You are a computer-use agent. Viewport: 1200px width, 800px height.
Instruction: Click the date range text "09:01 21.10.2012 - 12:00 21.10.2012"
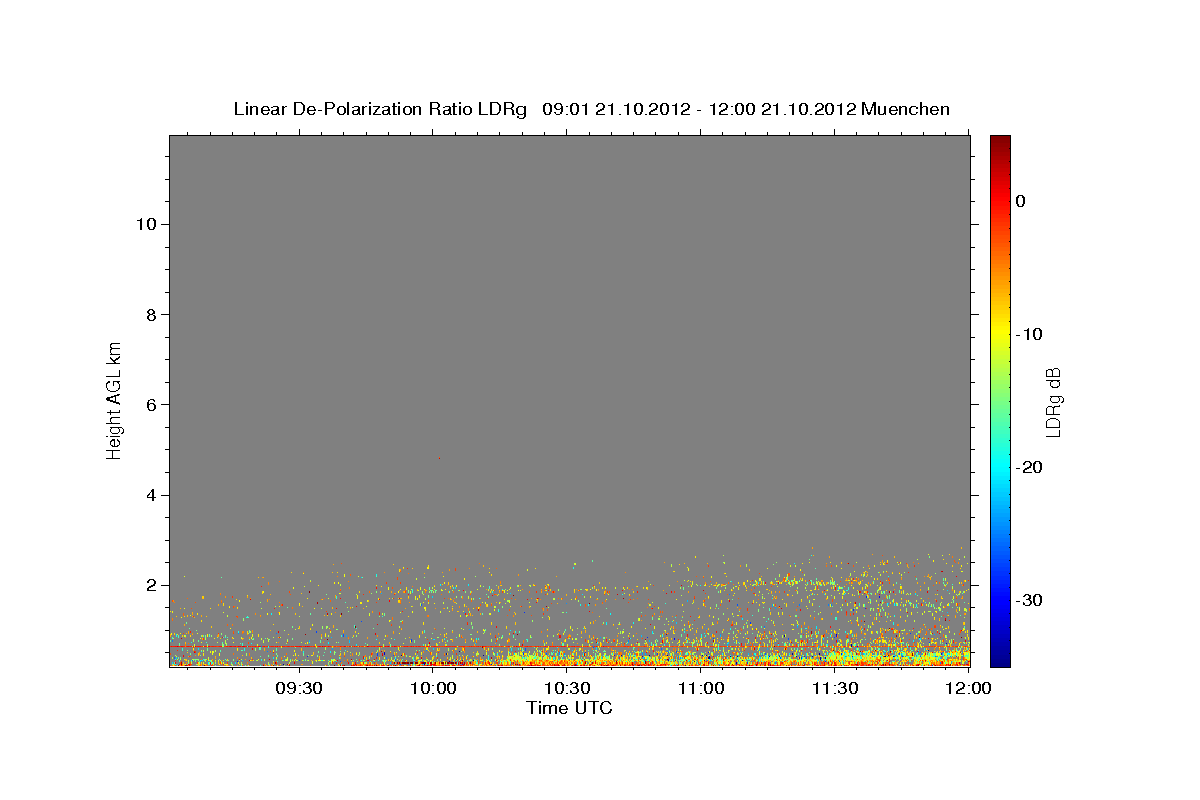[699, 109]
